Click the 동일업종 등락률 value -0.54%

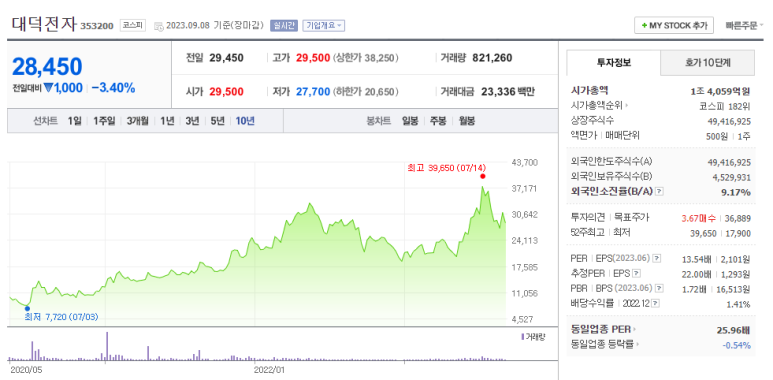coord(737,345)
